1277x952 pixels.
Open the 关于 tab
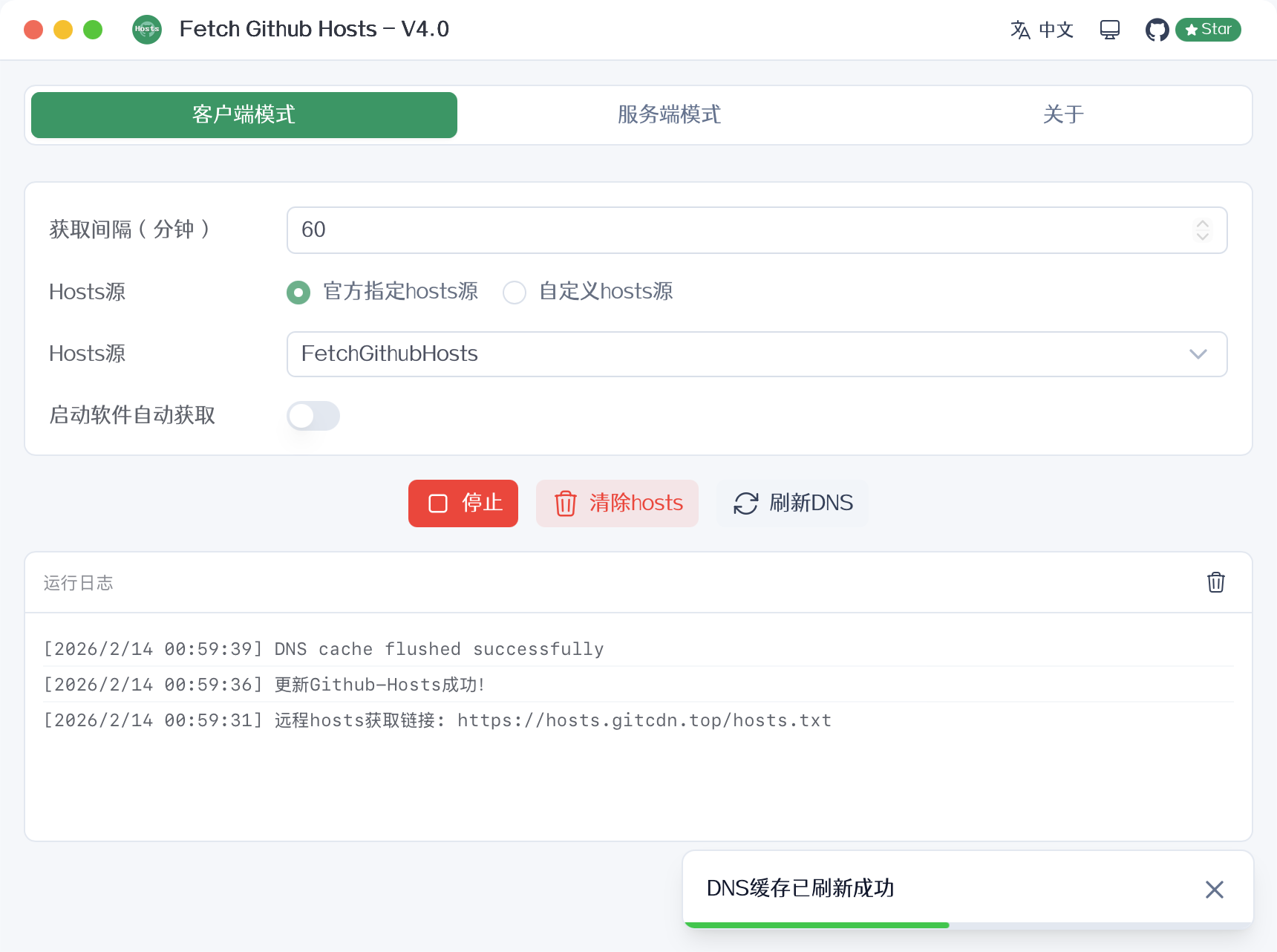(1063, 115)
